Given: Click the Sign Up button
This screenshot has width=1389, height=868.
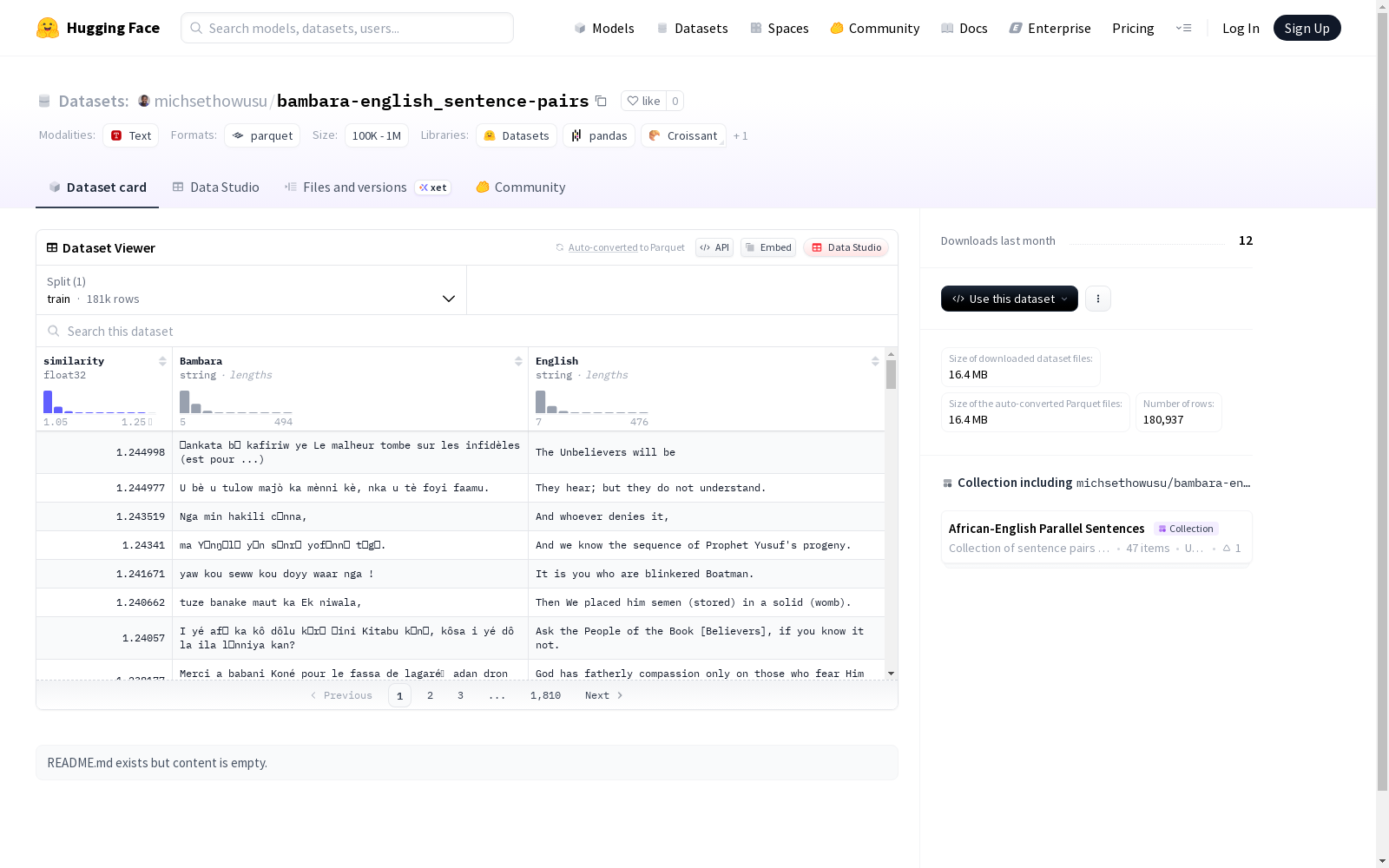Looking at the screenshot, I should (x=1307, y=28).
